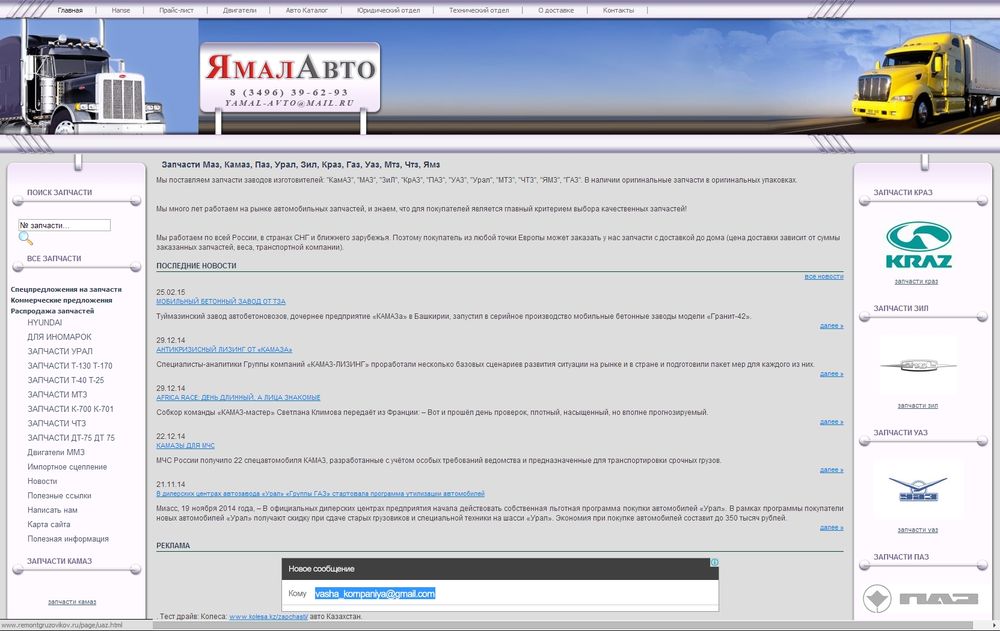Click the запчасти зил link
The width and height of the screenshot is (1000, 631).
coord(918,406)
